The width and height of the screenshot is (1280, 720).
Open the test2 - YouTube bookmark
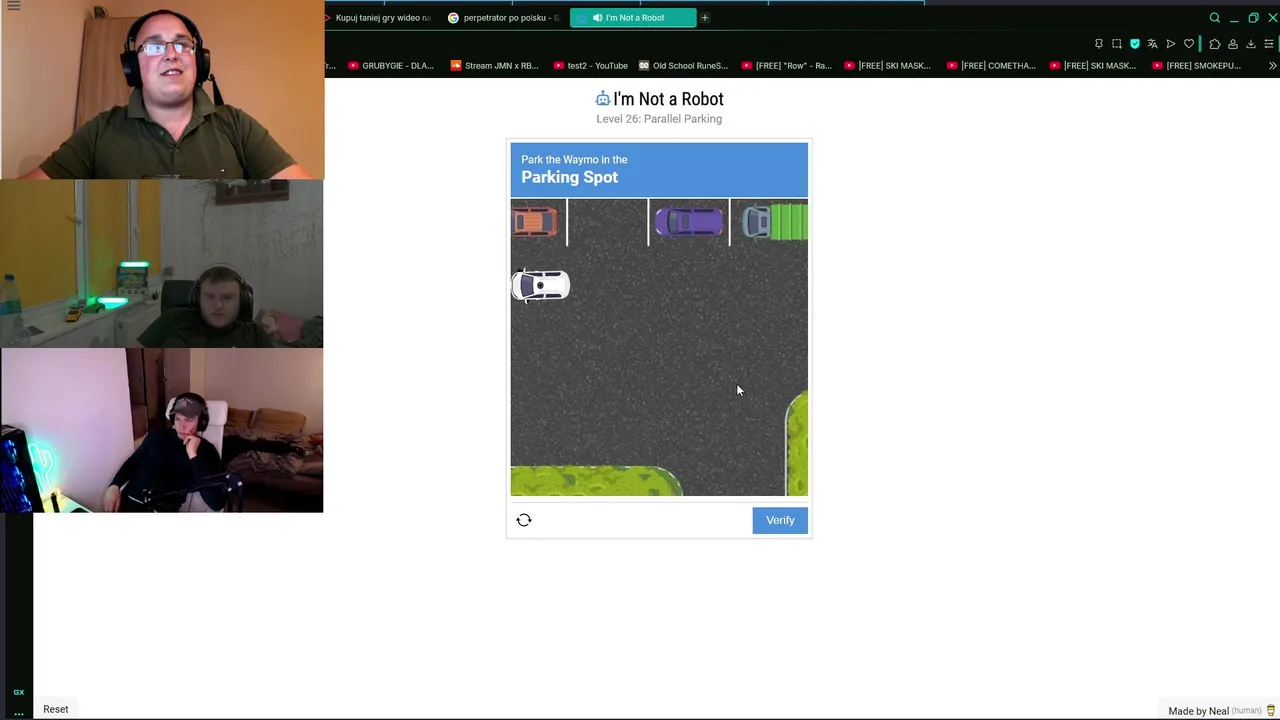pyautogui.click(x=590, y=65)
